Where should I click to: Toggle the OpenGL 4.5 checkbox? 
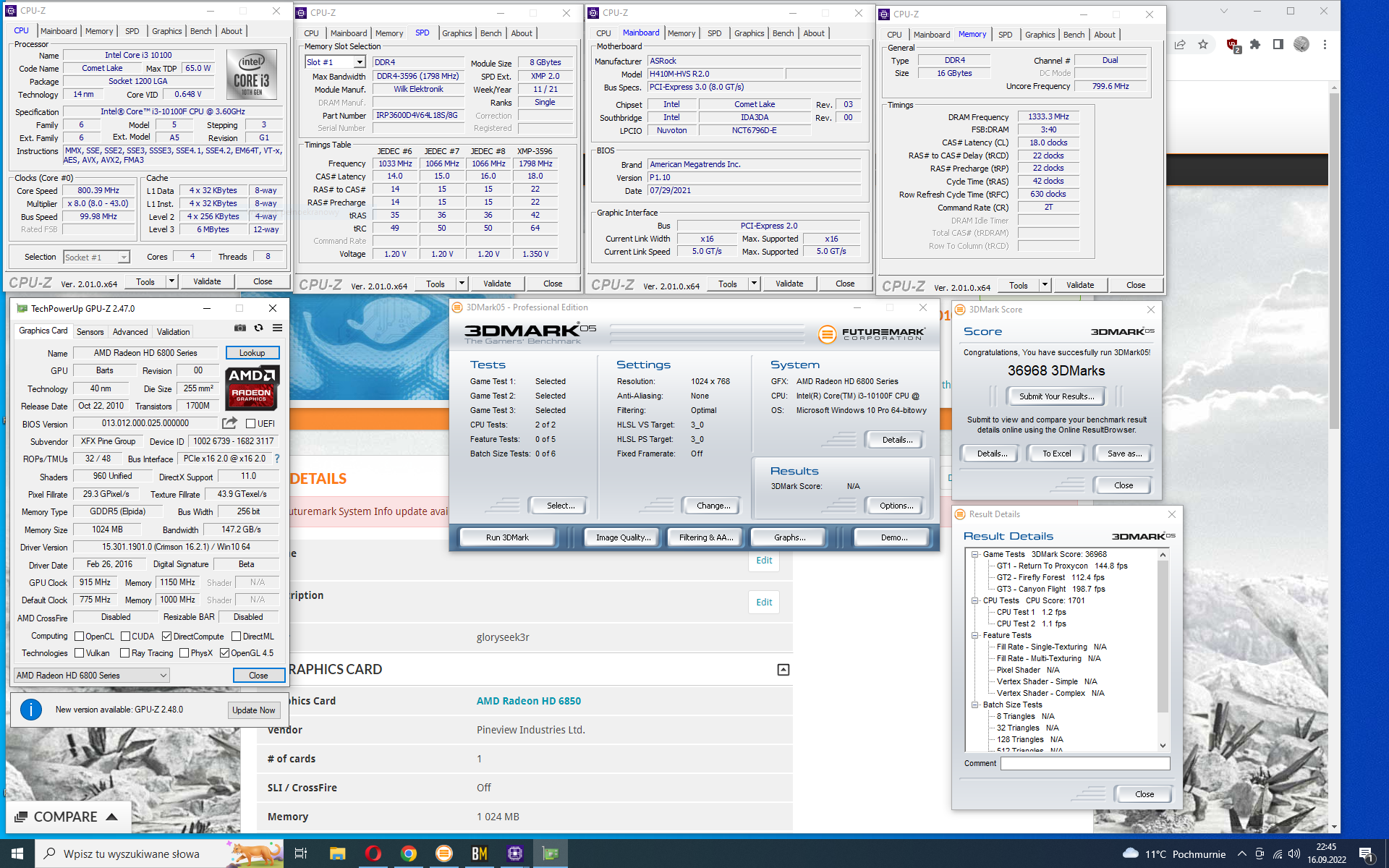pyautogui.click(x=224, y=653)
